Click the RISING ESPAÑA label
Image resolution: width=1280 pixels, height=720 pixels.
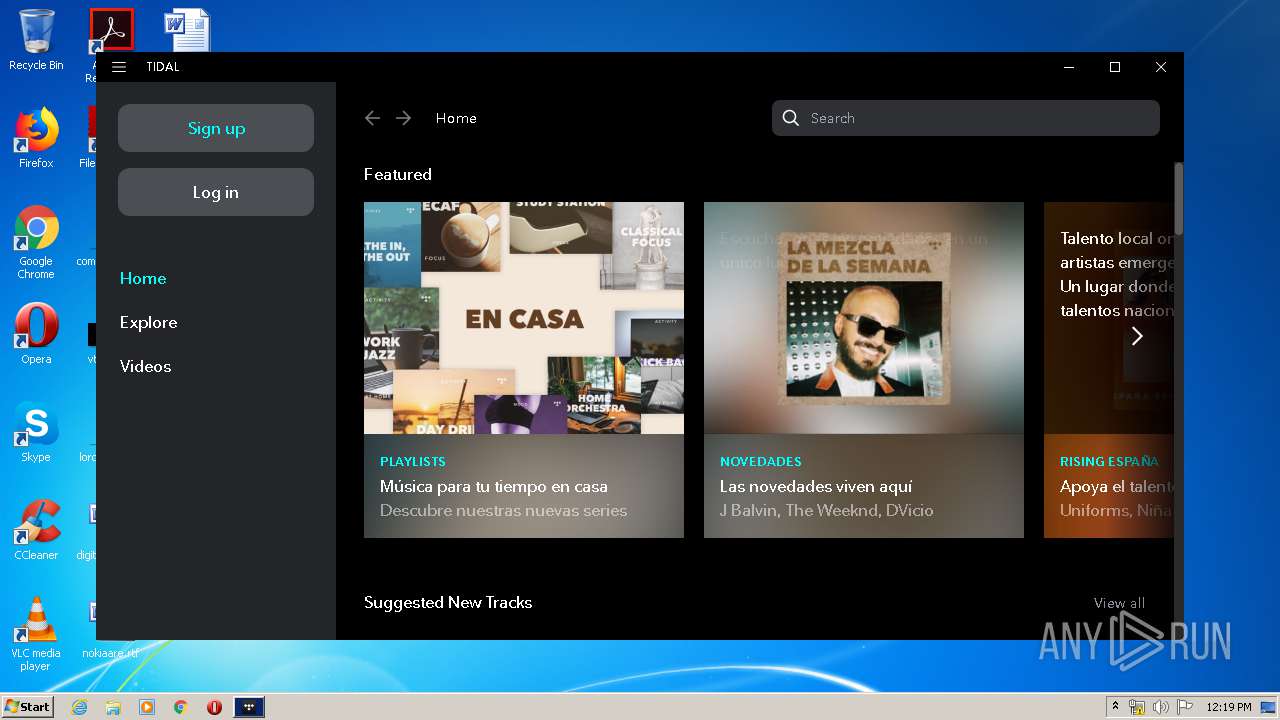[x=1109, y=462]
